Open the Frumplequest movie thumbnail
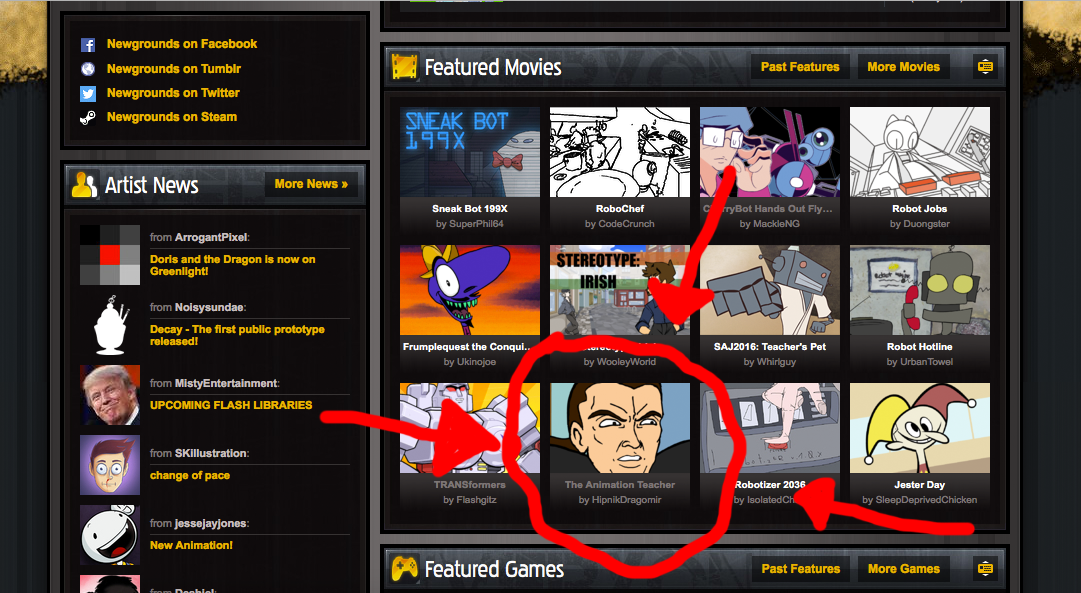The image size is (1081, 593). 470,290
